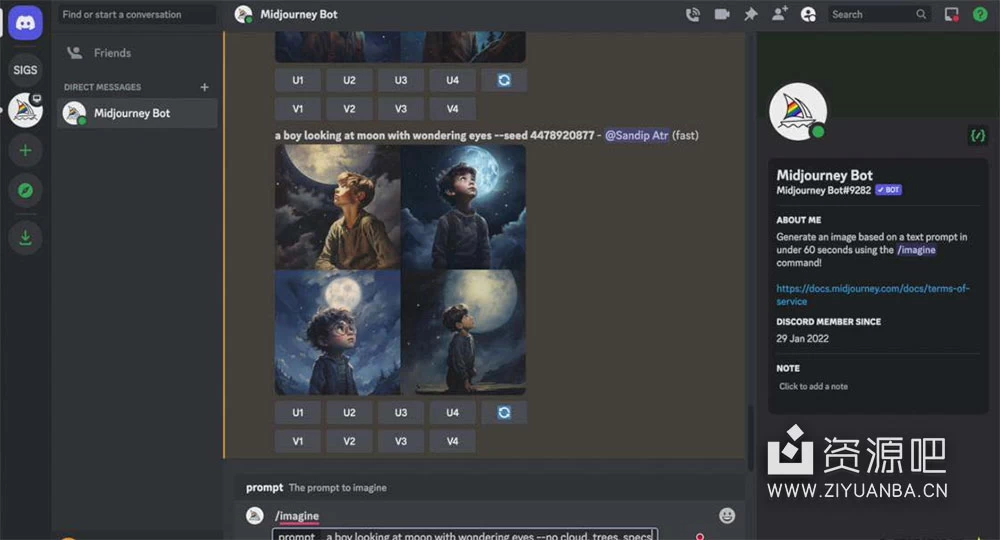Upscale image U4 in upper grid
Viewport: 1000px width, 540px height.
coord(452,80)
